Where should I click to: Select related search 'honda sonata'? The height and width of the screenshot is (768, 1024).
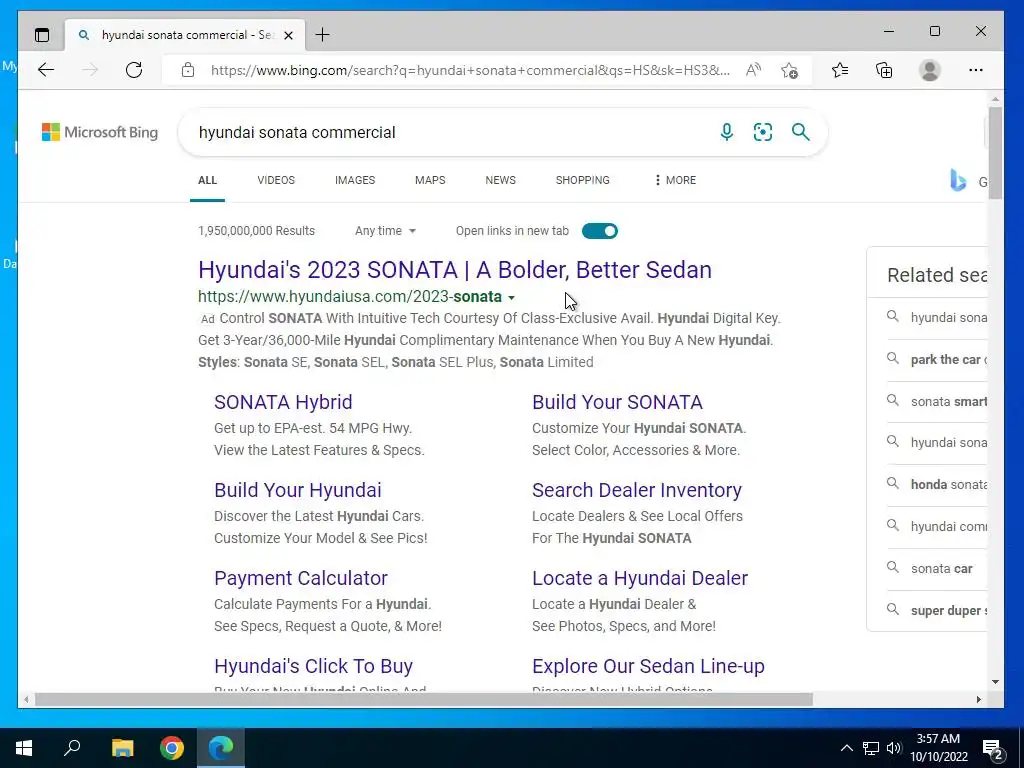point(937,485)
